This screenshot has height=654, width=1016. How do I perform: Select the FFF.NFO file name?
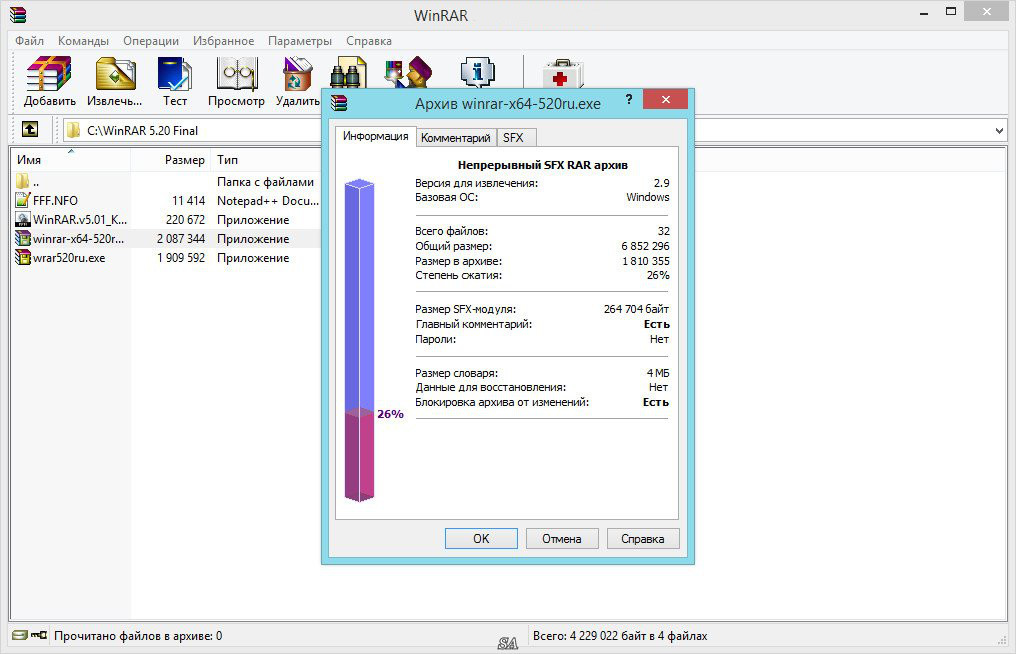tap(55, 201)
